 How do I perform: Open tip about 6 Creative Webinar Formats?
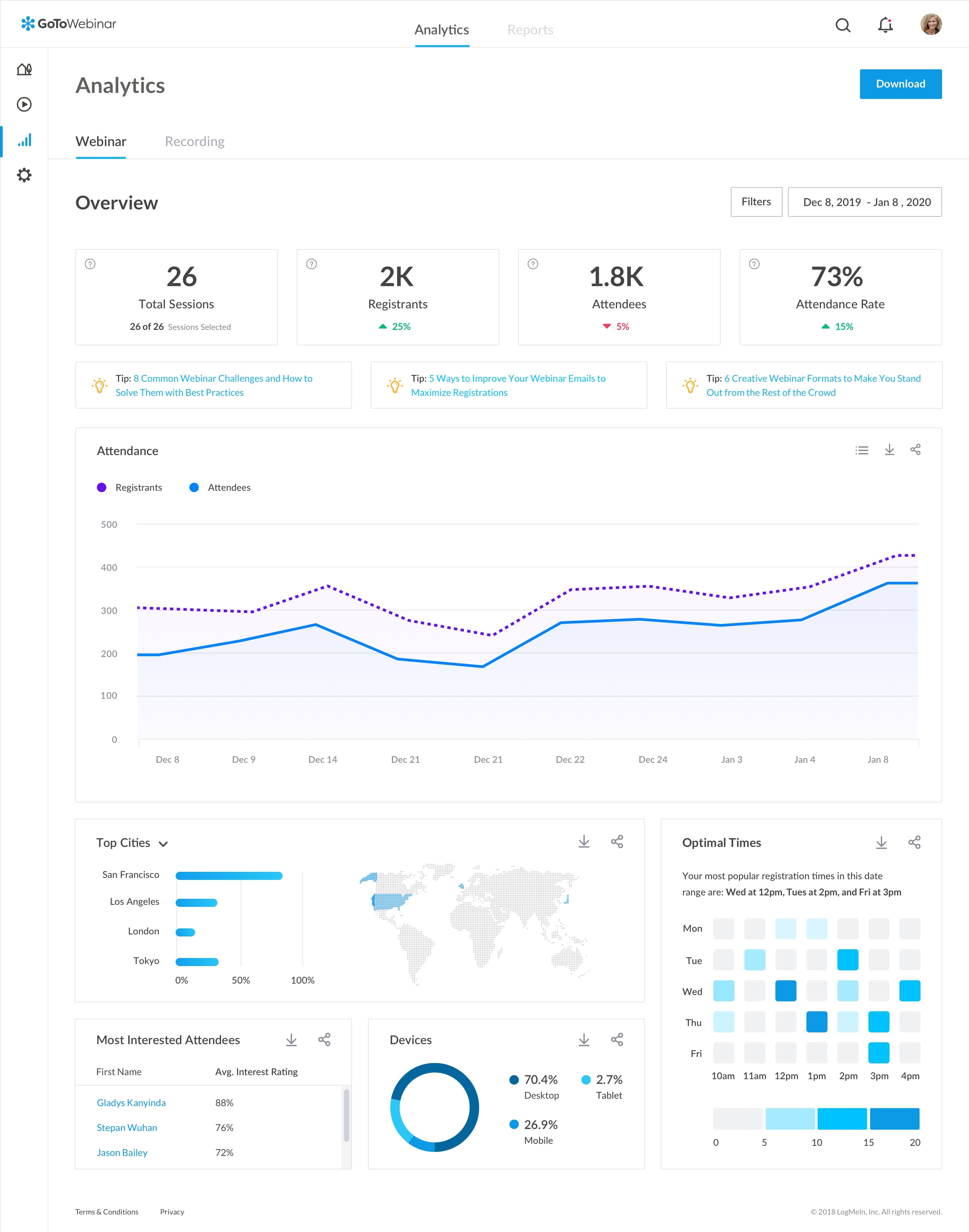pyautogui.click(x=814, y=385)
